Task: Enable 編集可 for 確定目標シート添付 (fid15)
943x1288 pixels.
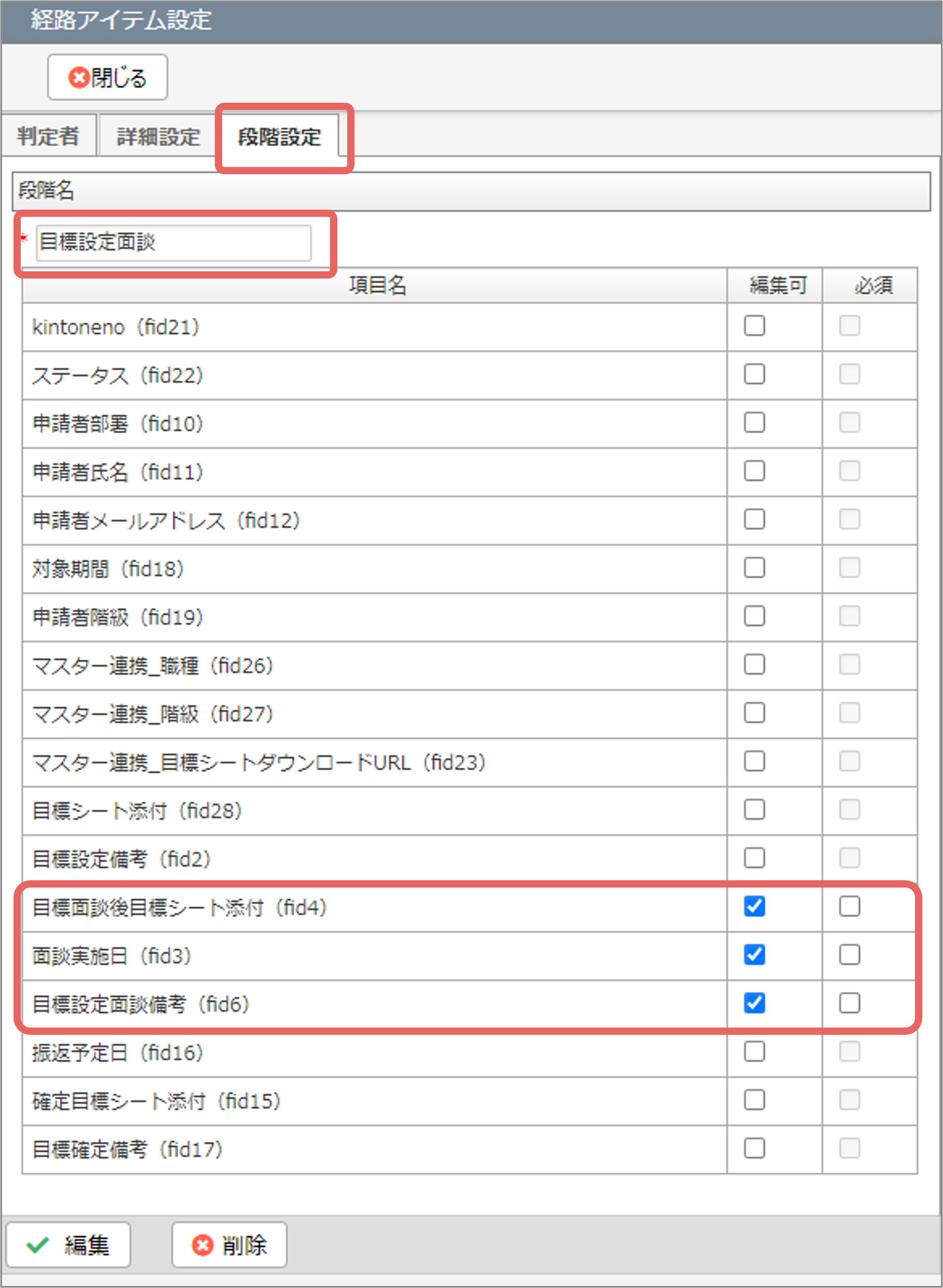Action: pyautogui.click(x=754, y=1100)
